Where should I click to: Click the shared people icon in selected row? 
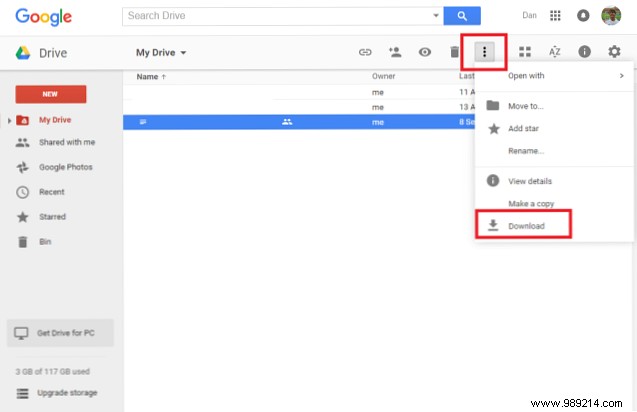pos(287,122)
